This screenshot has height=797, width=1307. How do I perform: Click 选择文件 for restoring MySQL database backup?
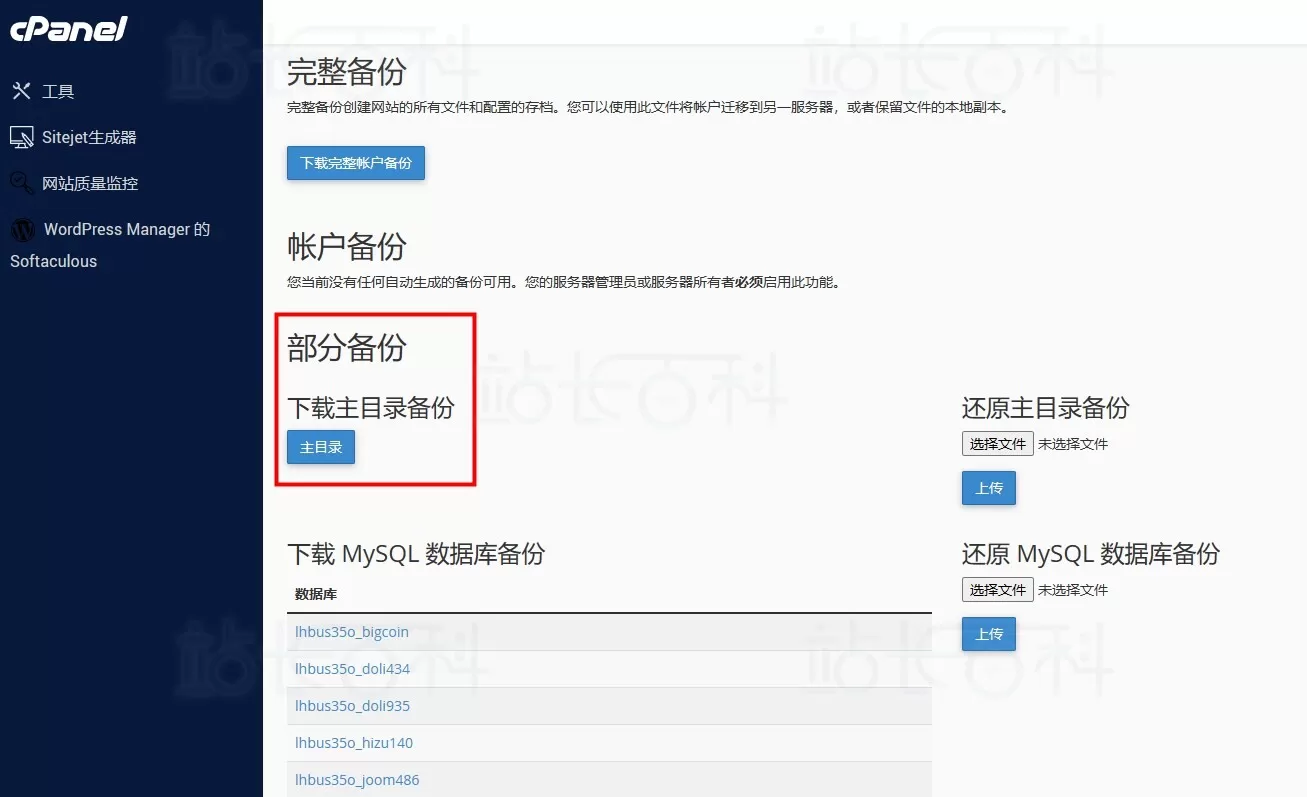tap(997, 589)
